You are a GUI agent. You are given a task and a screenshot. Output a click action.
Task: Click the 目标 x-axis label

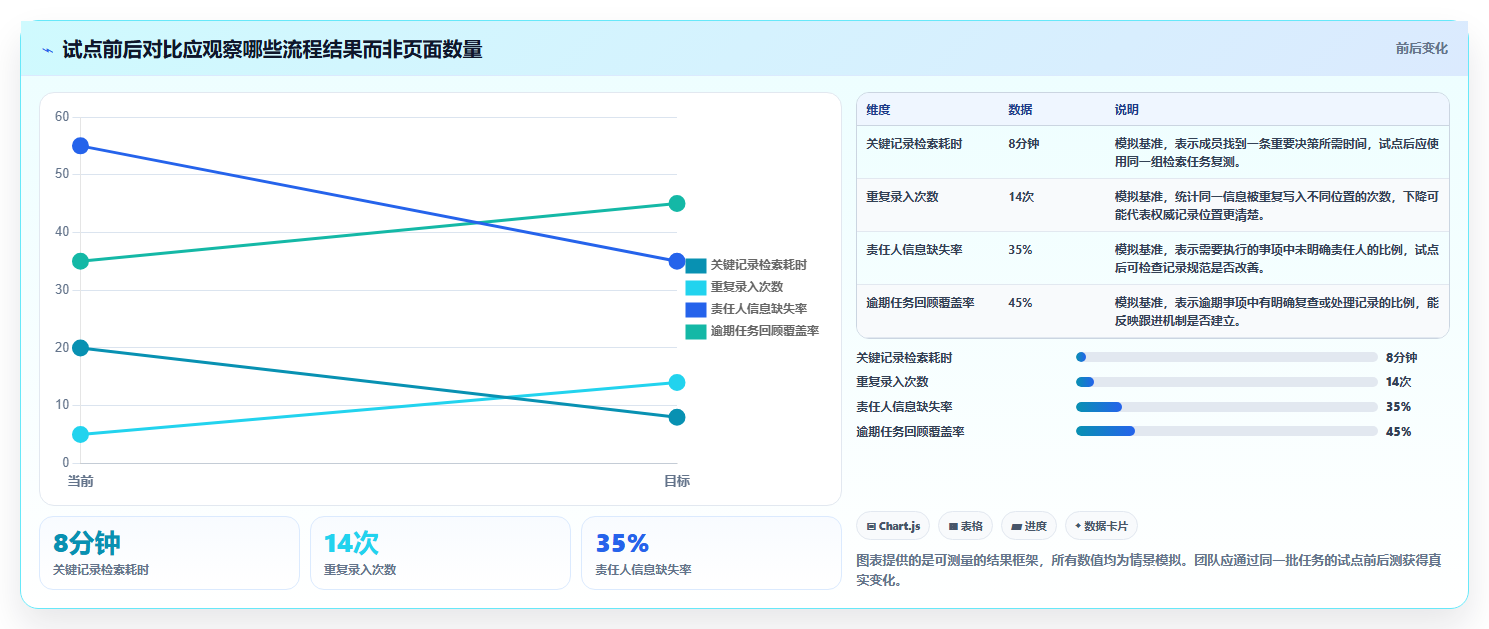(x=677, y=481)
